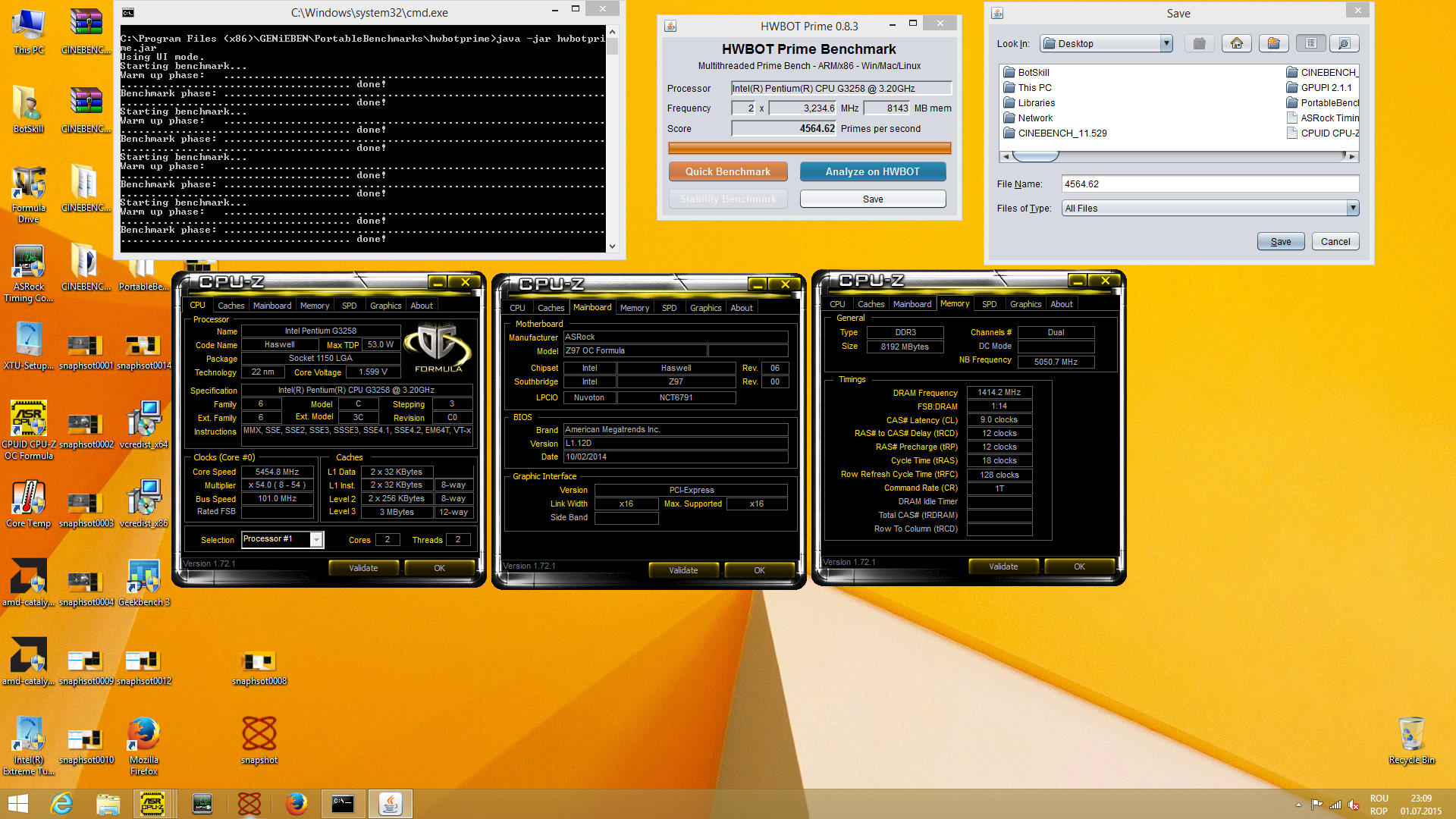Screen dimensions: 1456x819
Task: Select snapshot0001 image on desktop
Action: click(86, 353)
